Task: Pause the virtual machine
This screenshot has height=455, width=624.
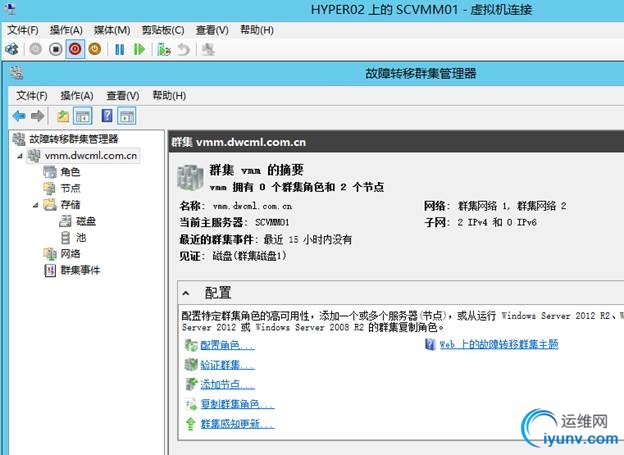Action: 119,50
